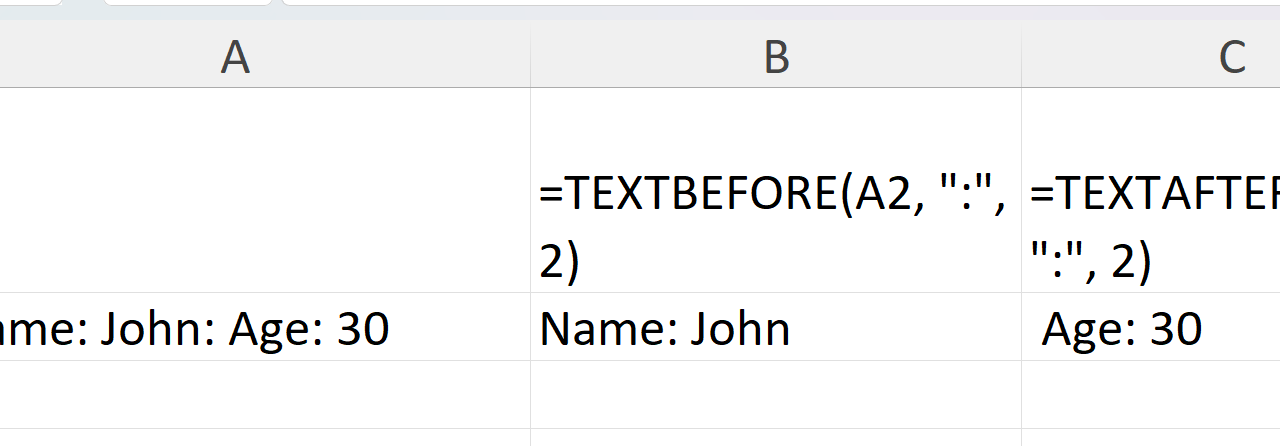Select the cell containing "John: Age: 30" in column A
This screenshot has width=1280, height=446.
265,328
